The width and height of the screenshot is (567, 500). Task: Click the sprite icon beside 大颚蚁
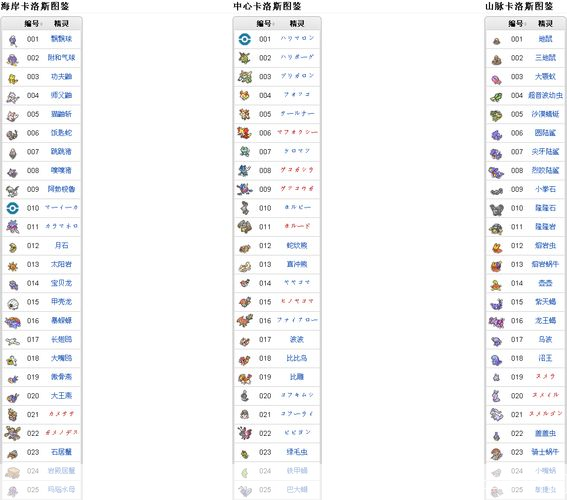click(x=496, y=79)
